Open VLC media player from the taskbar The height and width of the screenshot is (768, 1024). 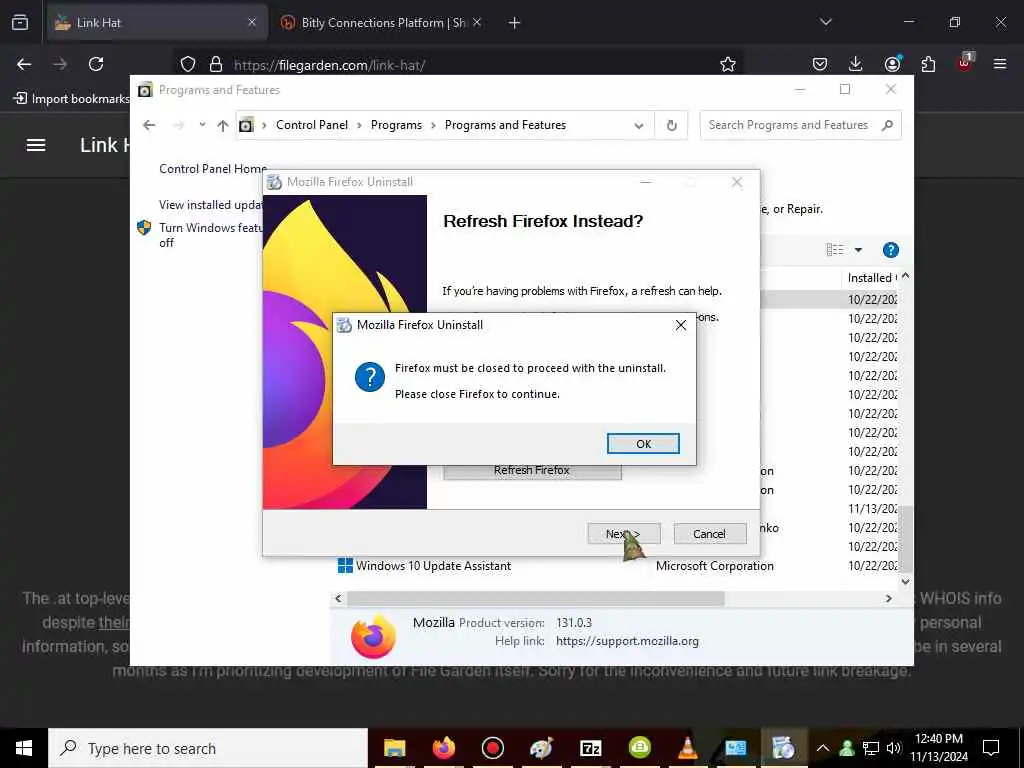[688, 748]
